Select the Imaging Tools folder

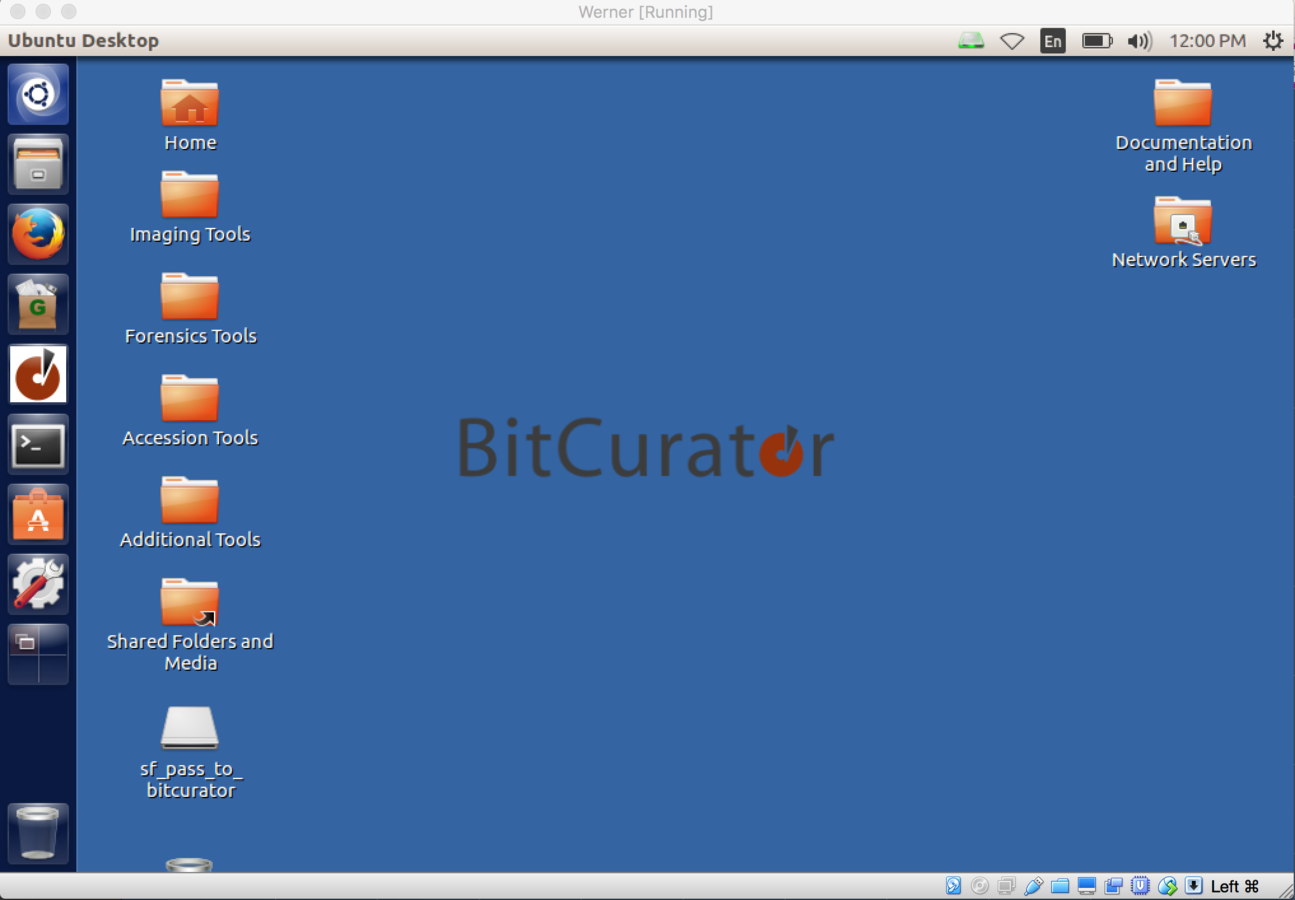point(190,207)
